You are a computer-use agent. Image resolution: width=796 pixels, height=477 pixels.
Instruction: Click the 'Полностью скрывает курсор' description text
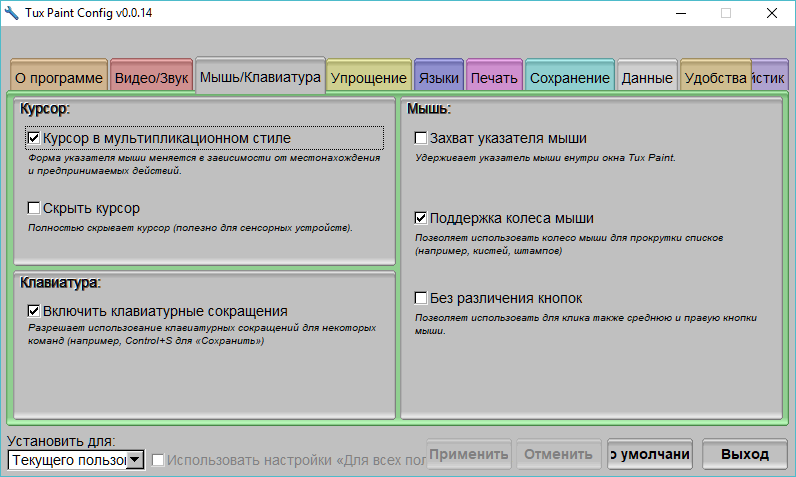coord(190,228)
